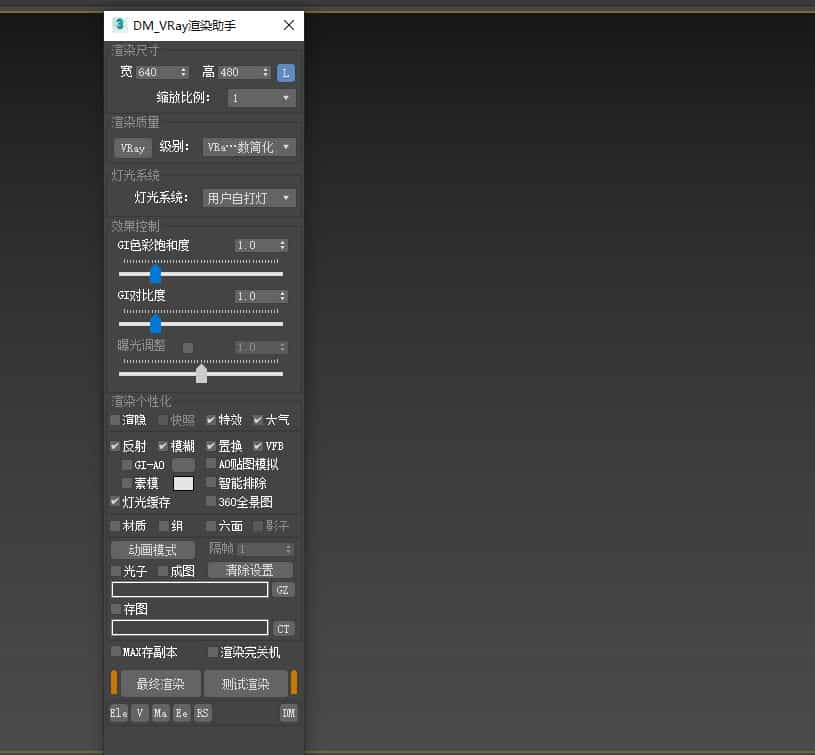Screen dimensions: 815x755
Task: Start 最终渲染 final render
Action: (x=161, y=684)
